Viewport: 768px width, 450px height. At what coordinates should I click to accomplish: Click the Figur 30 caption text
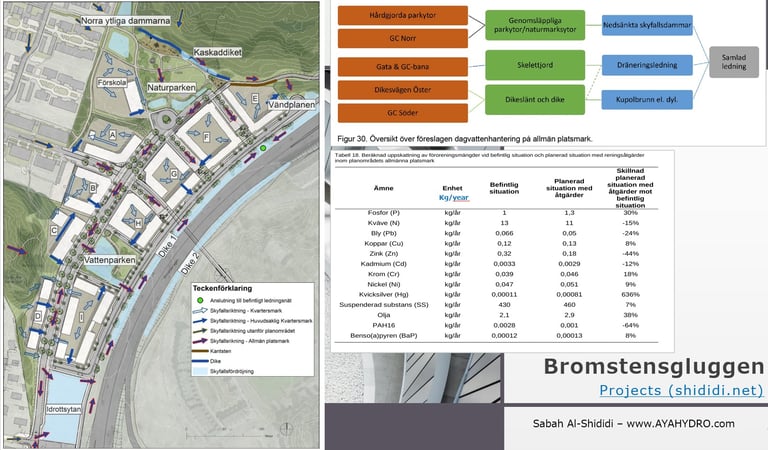click(x=465, y=139)
